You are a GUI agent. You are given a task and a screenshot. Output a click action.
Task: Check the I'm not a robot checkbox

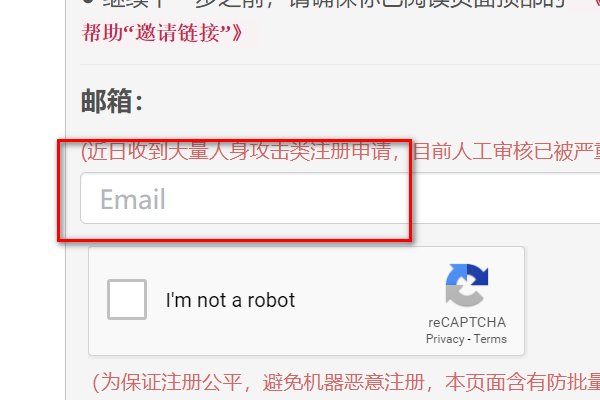(127, 299)
